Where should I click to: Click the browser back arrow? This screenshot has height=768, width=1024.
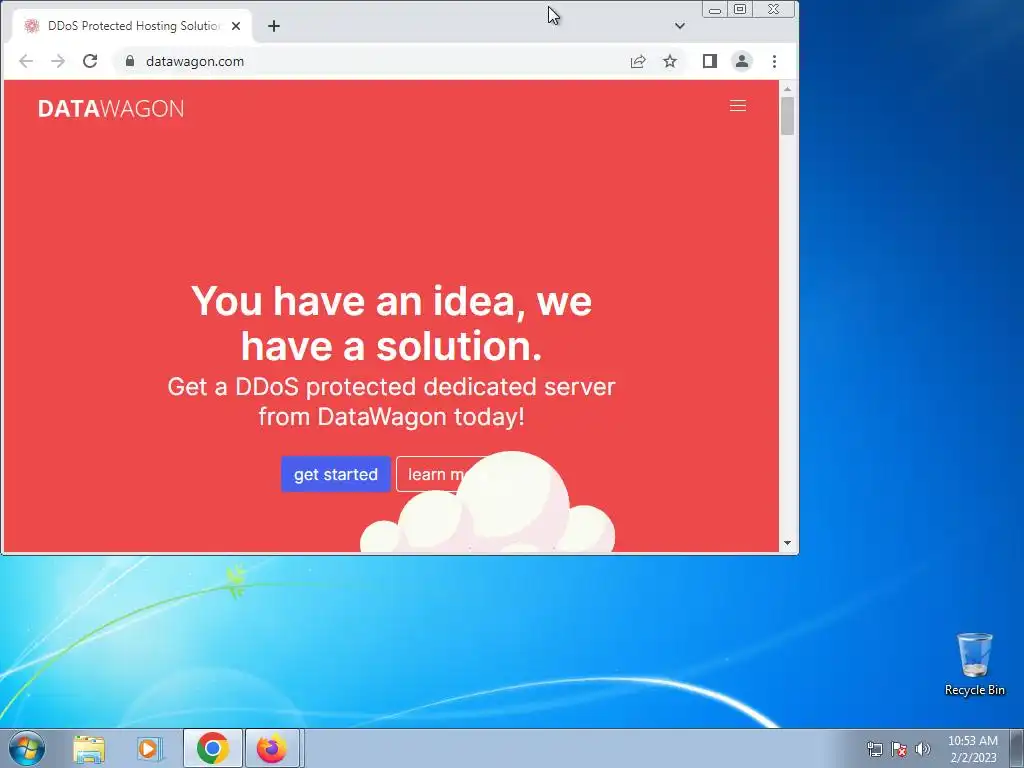point(26,61)
